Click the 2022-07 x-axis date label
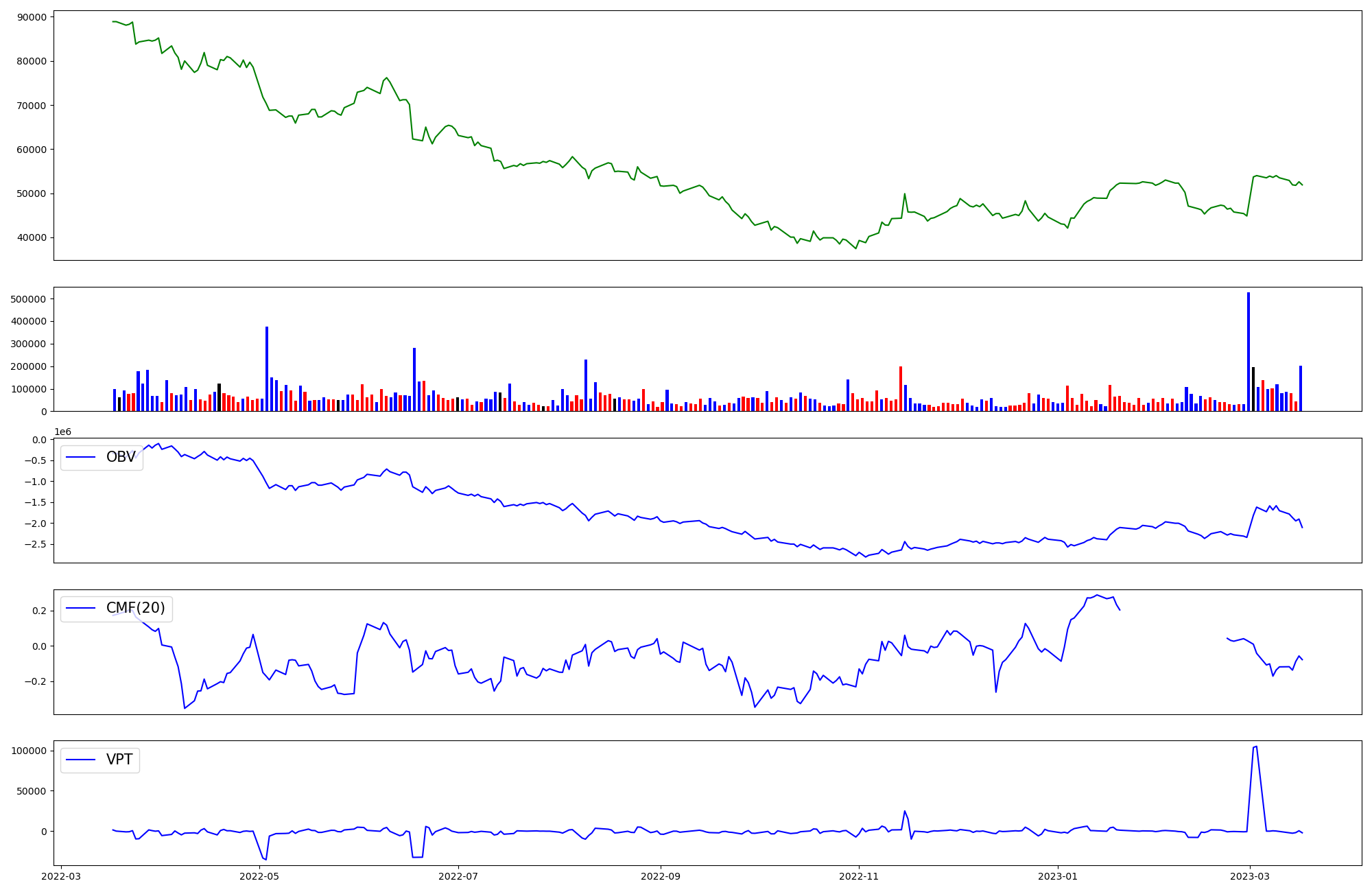 coord(458,876)
